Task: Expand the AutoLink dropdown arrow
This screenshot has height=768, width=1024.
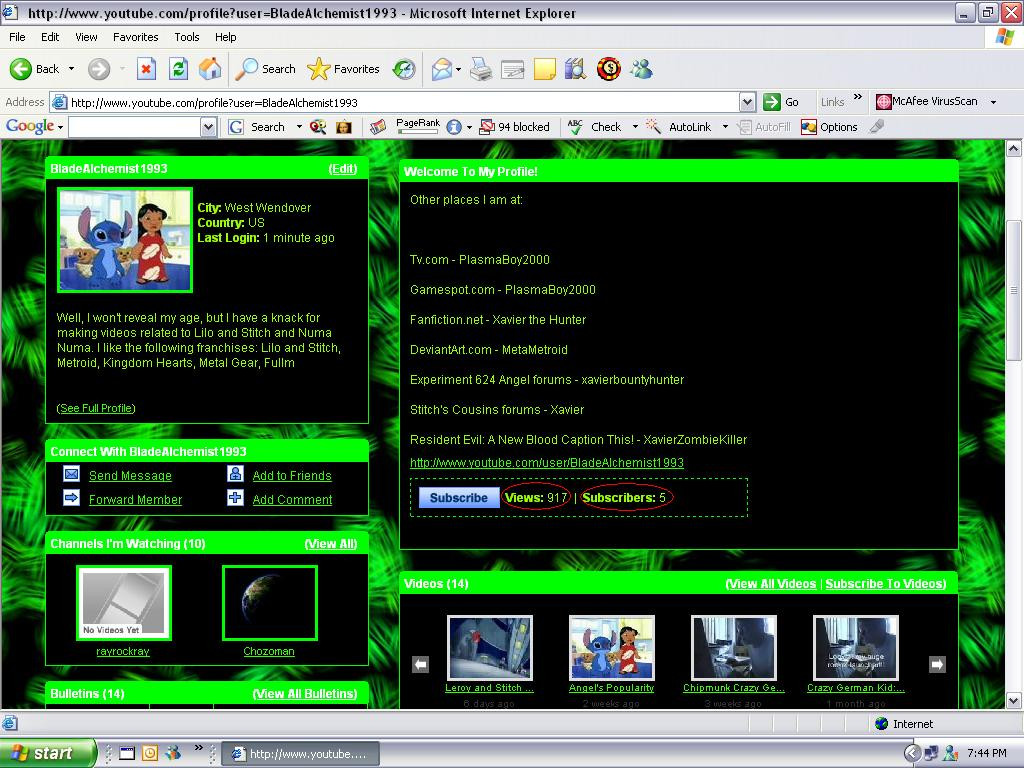Action: 725,127
